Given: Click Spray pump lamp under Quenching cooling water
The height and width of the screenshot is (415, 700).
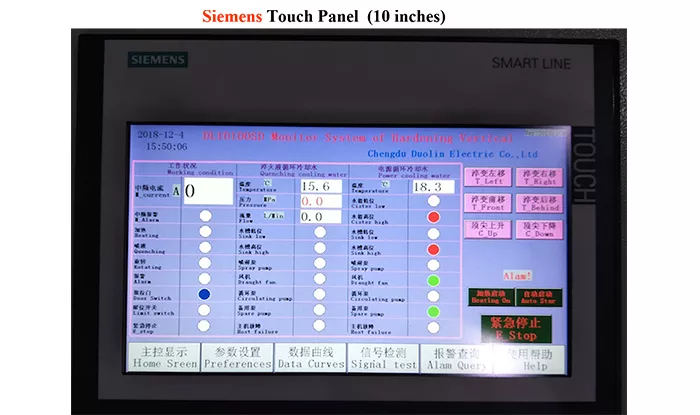Looking at the screenshot, I should coord(320,263).
